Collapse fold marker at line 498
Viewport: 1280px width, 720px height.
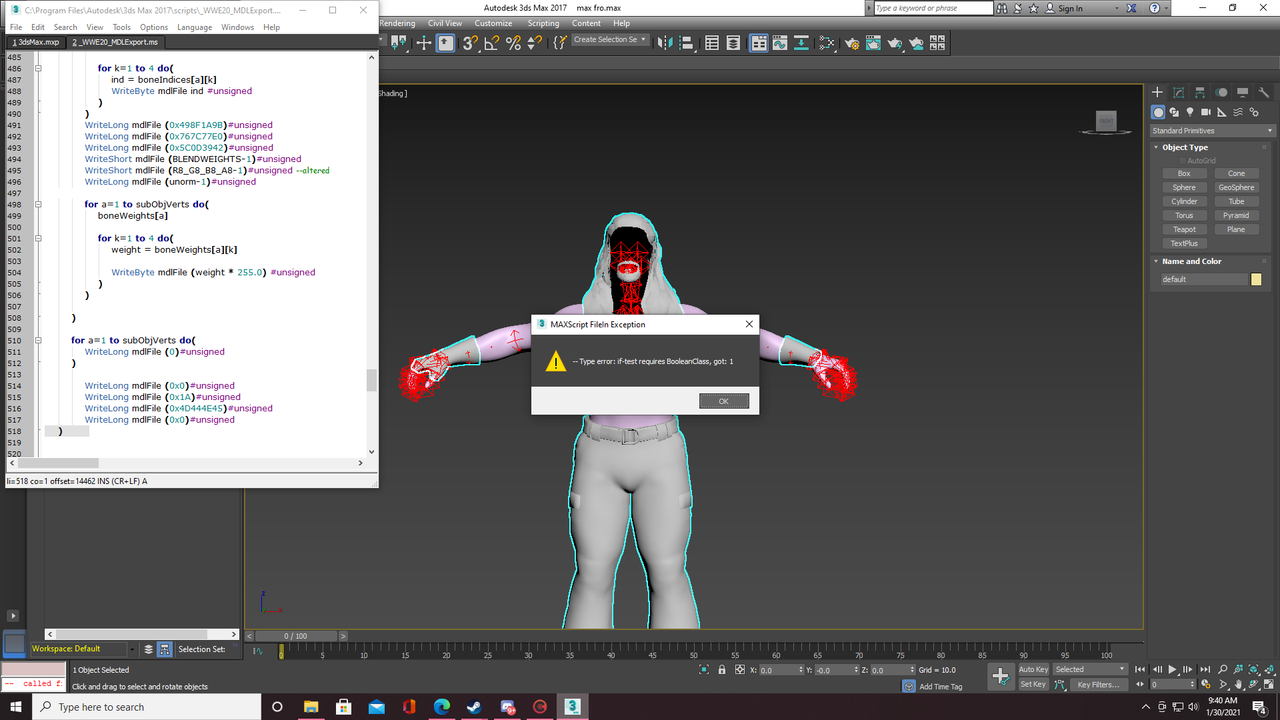pos(38,204)
